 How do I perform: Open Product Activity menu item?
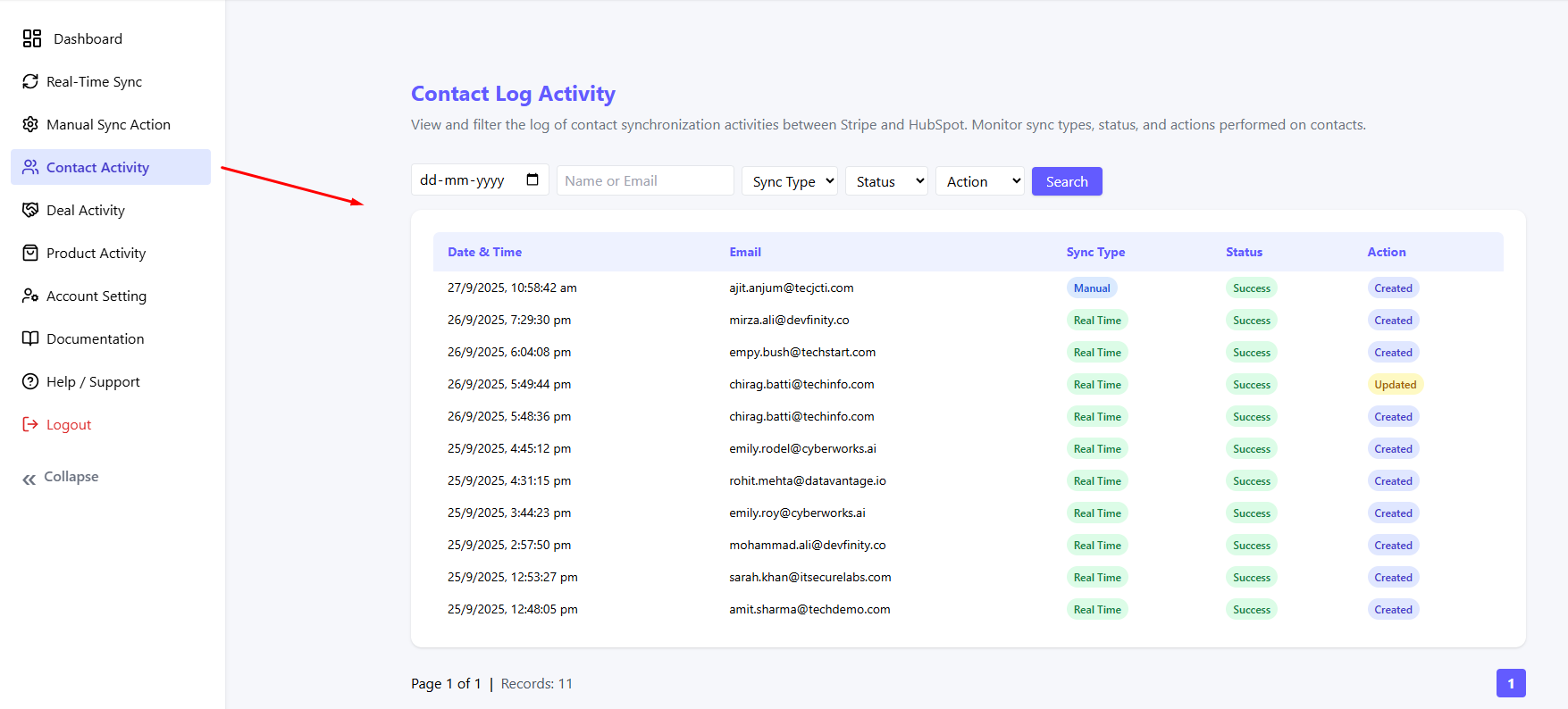coord(111,253)
